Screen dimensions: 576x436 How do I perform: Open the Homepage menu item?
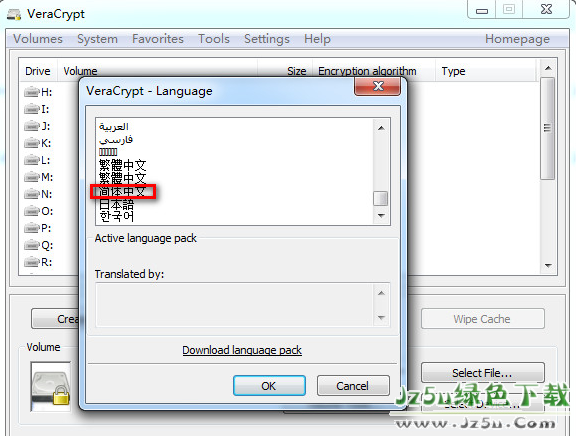[517, 39]
